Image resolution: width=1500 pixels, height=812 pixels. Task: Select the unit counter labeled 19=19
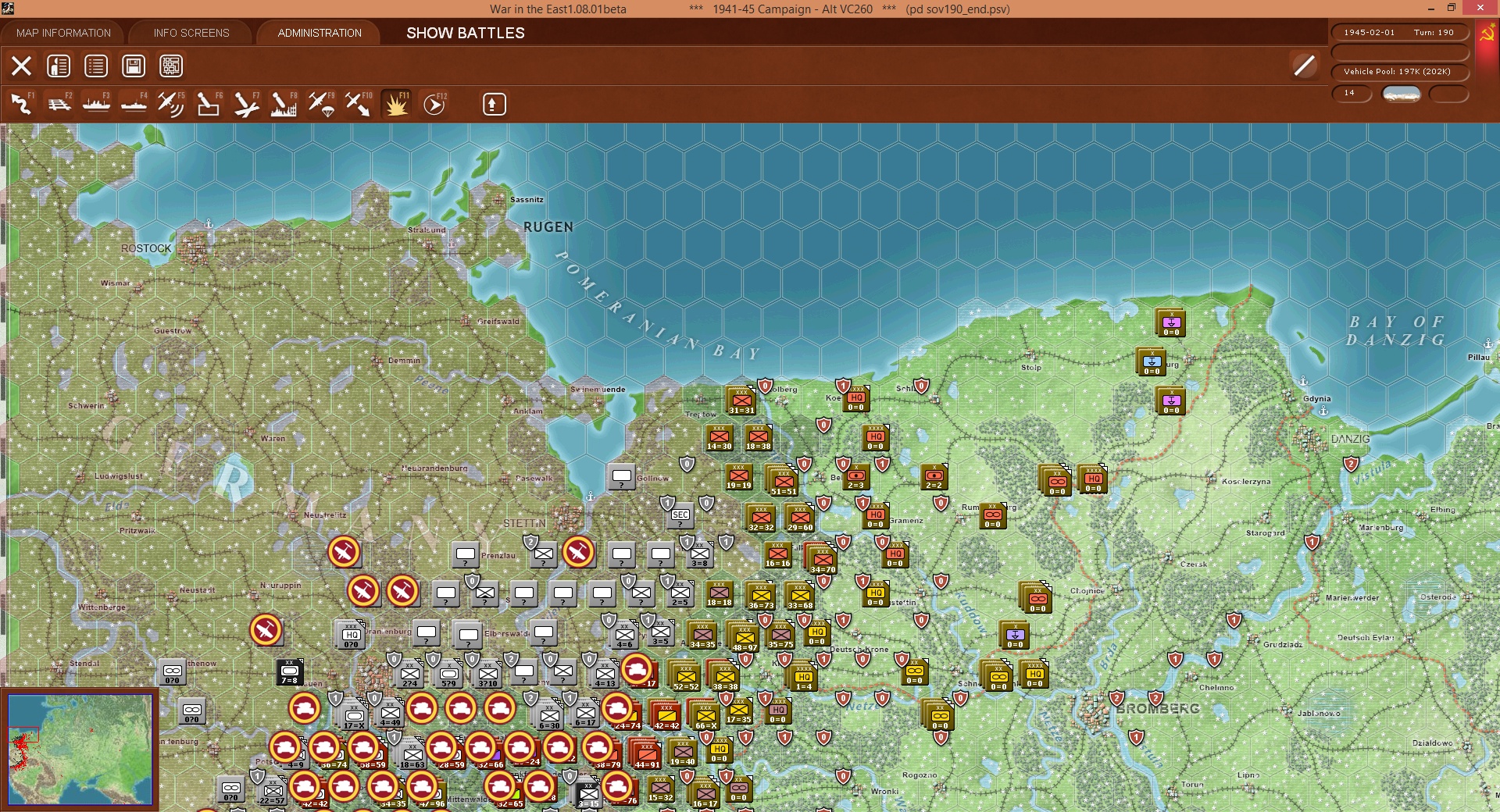point(739,477)
